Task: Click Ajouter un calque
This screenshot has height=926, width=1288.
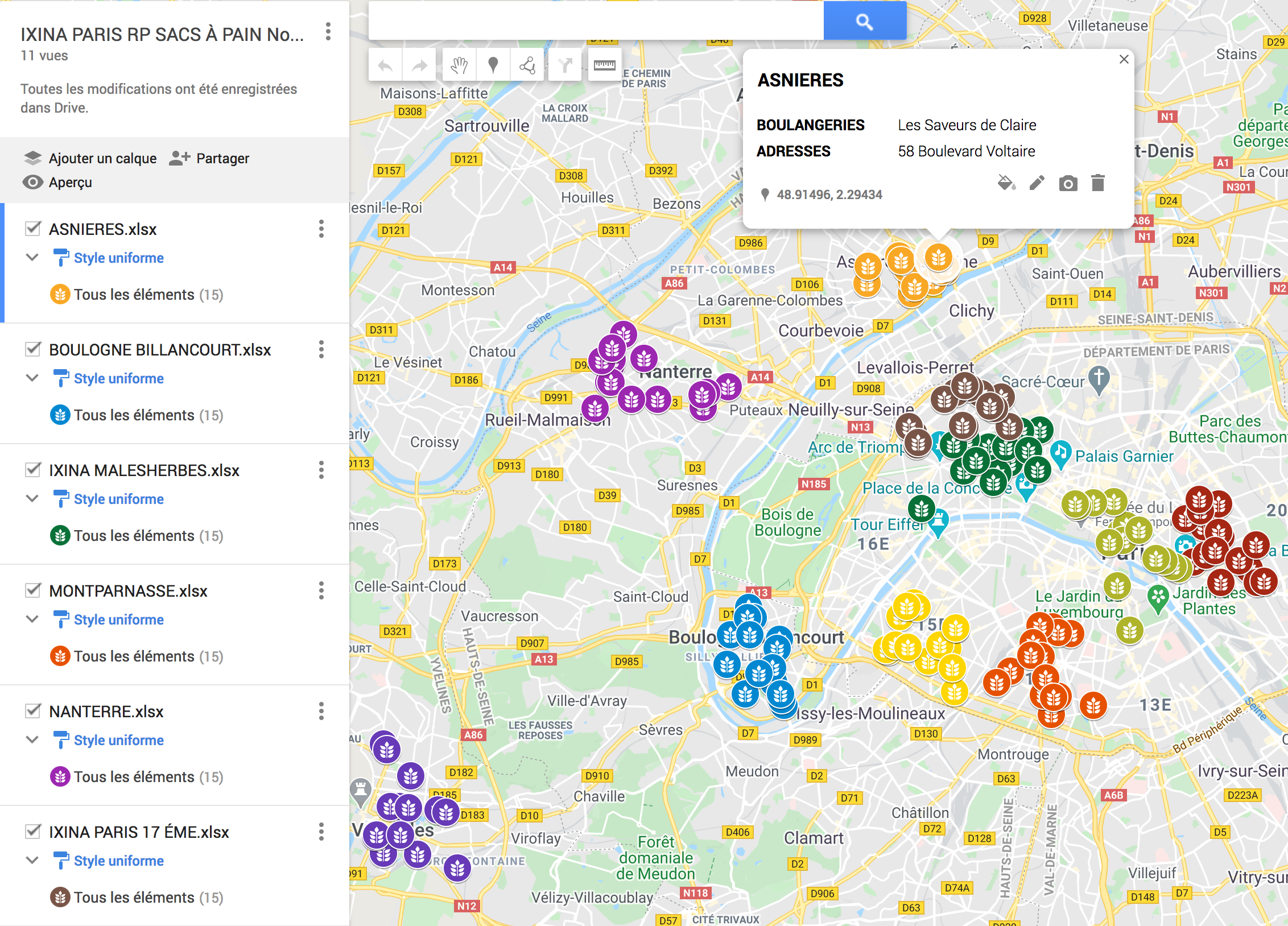Action: click(x=90, y=158)
